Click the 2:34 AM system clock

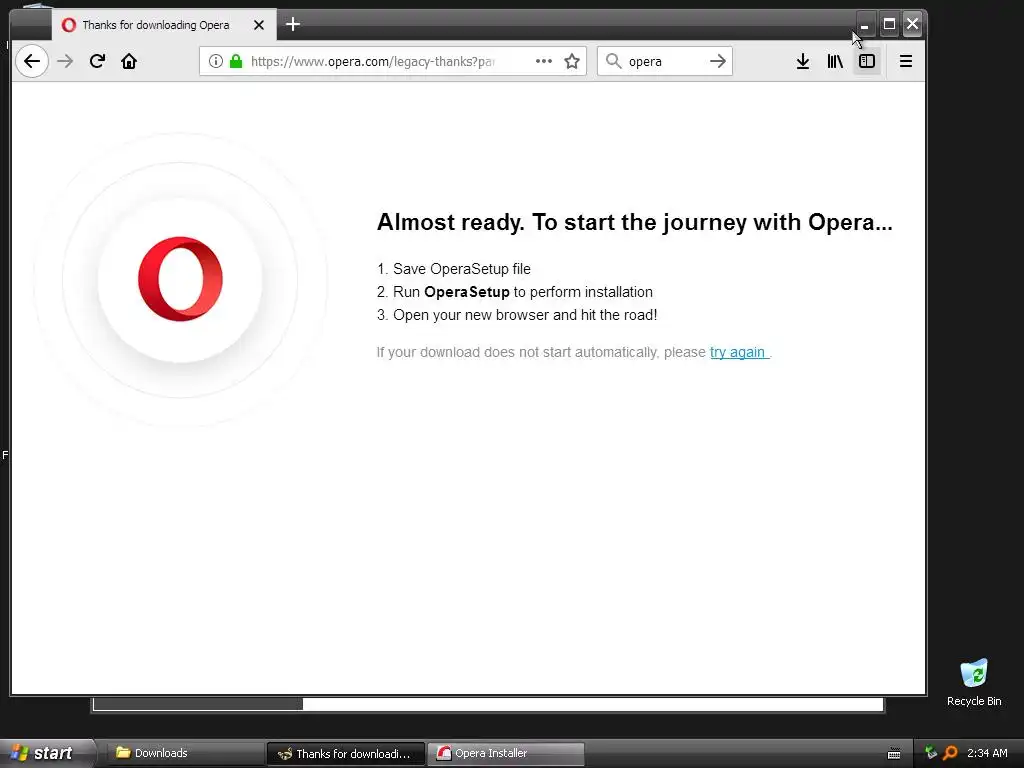coord(987,753)
